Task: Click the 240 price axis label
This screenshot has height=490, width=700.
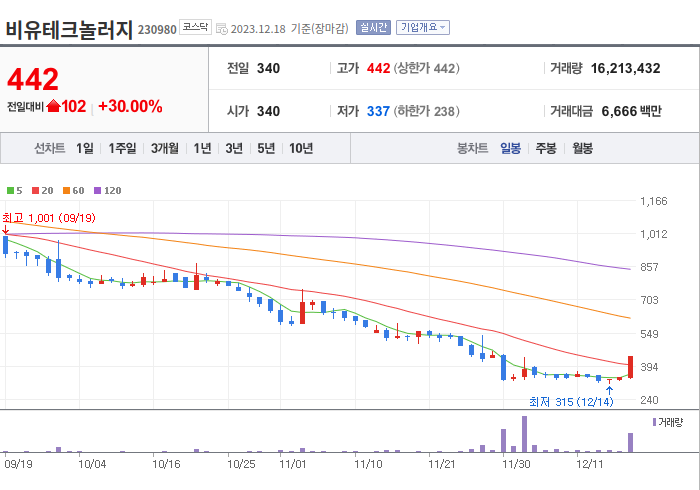Action: (649, 400)
